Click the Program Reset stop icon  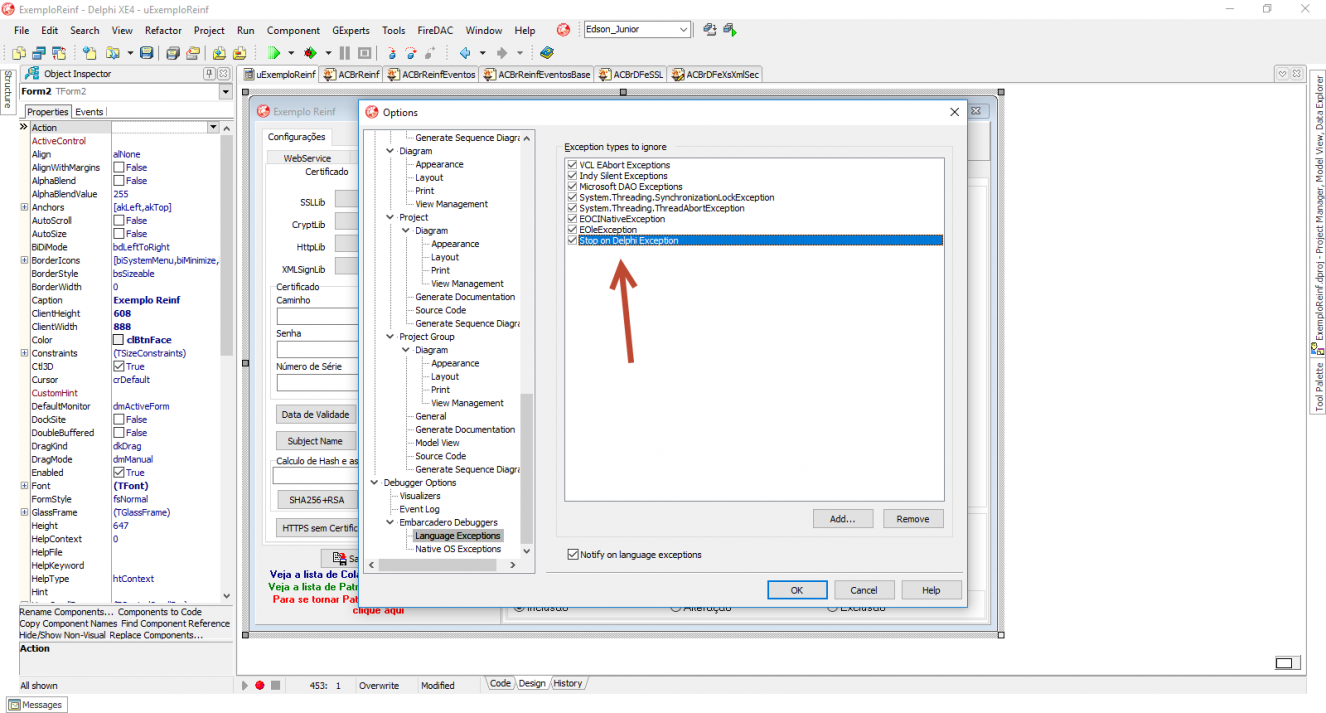[364, 53]
